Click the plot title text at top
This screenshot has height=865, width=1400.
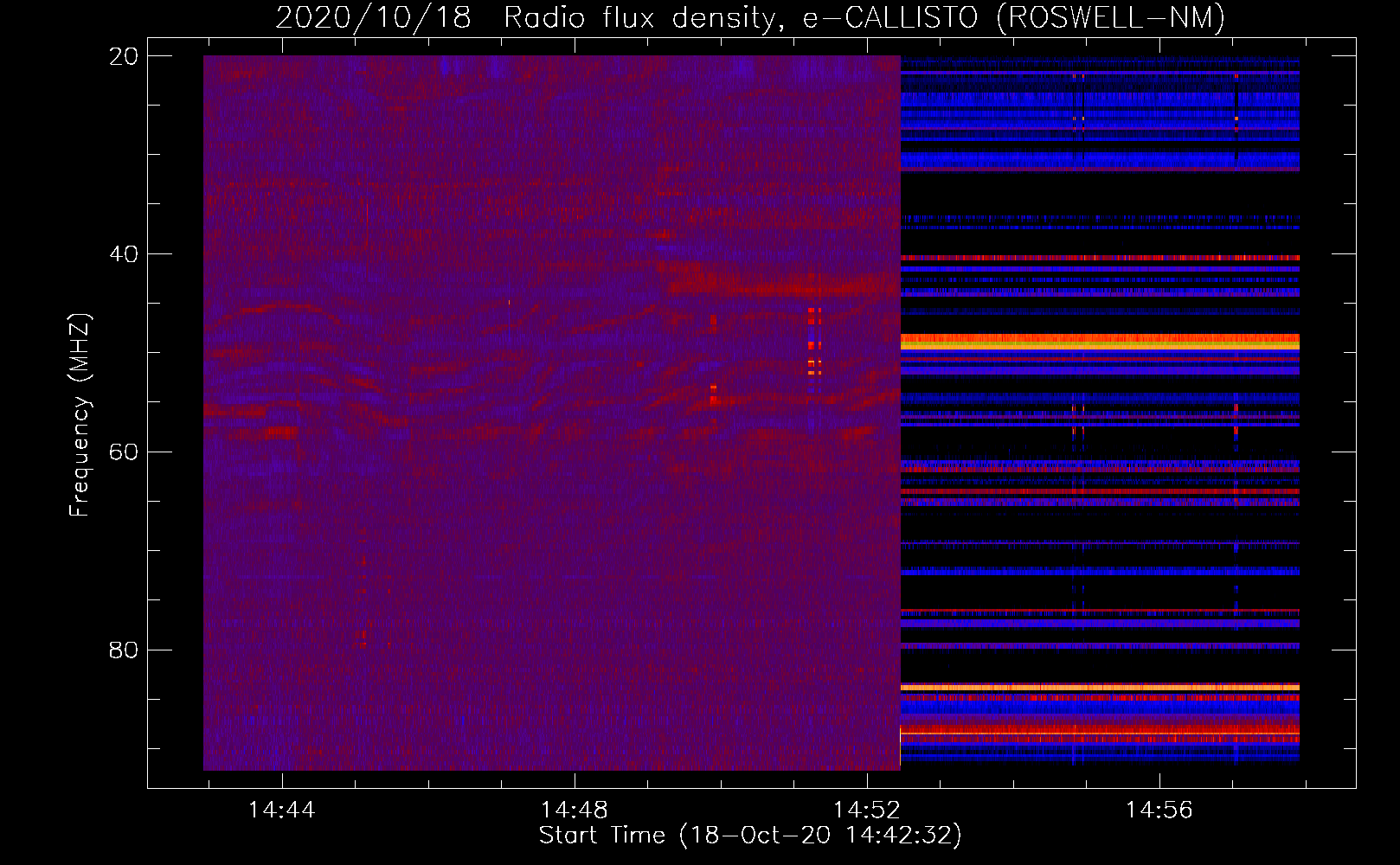coord(750,17)
